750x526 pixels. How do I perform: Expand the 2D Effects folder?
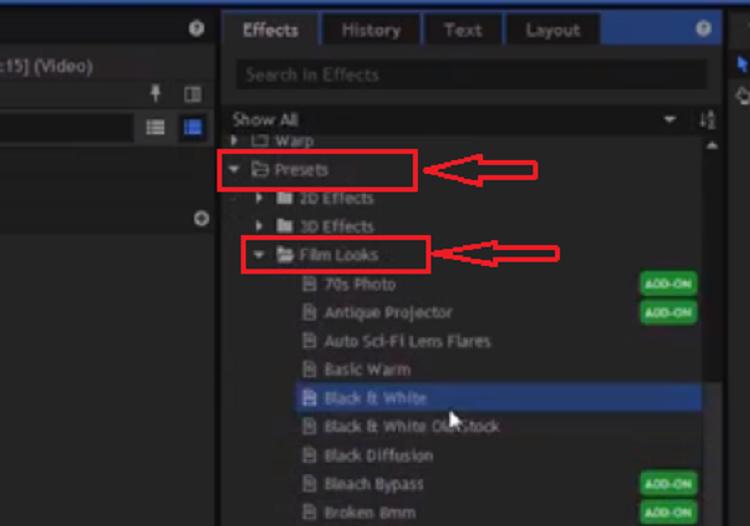point(259,198)
